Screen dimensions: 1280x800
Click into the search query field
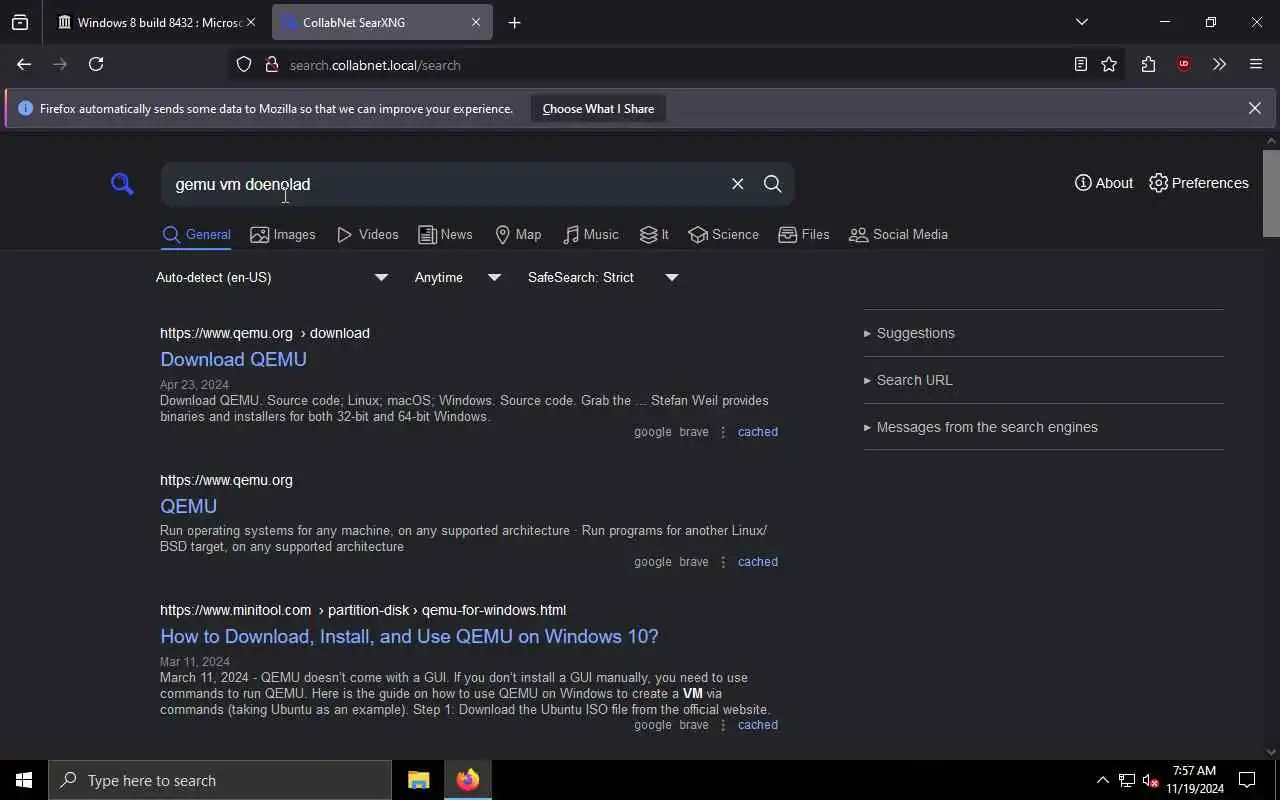[445, 184]
